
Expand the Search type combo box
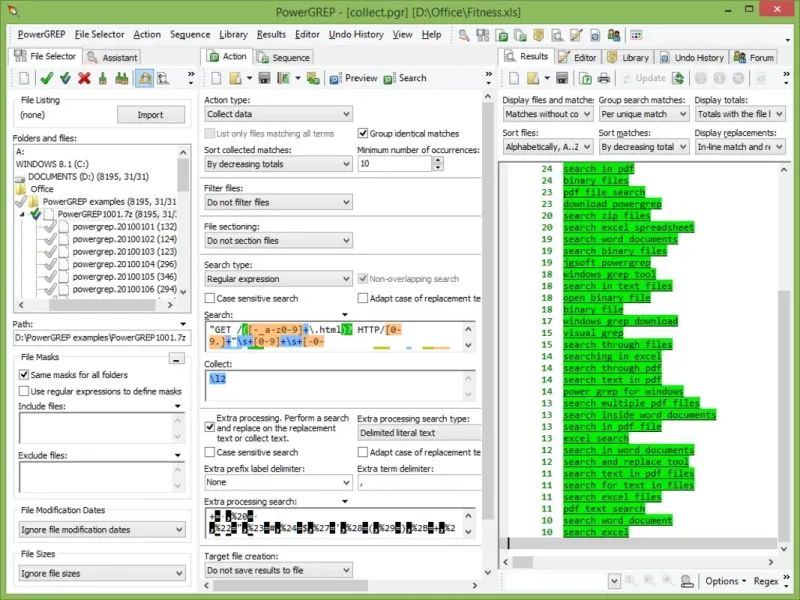pyautogui.click(x=277, y=279)
